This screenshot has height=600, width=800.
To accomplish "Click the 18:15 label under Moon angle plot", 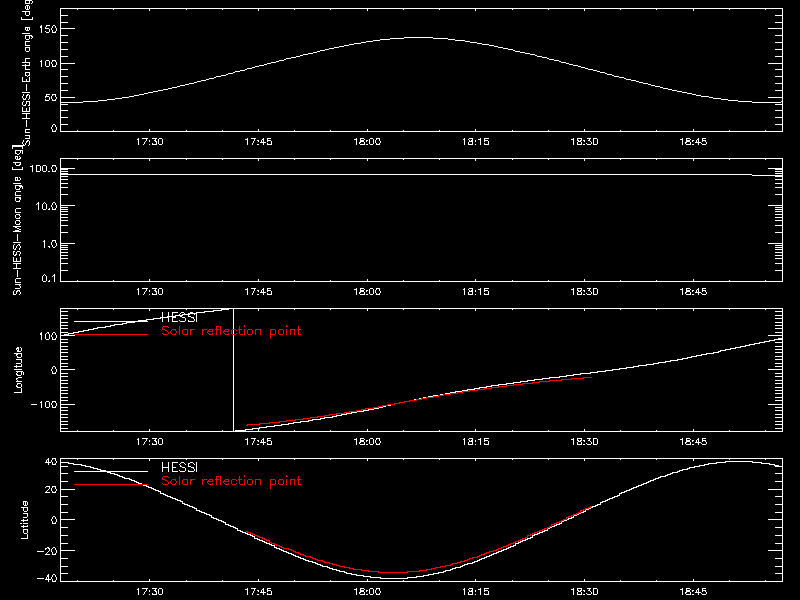I will click(476, 292).
